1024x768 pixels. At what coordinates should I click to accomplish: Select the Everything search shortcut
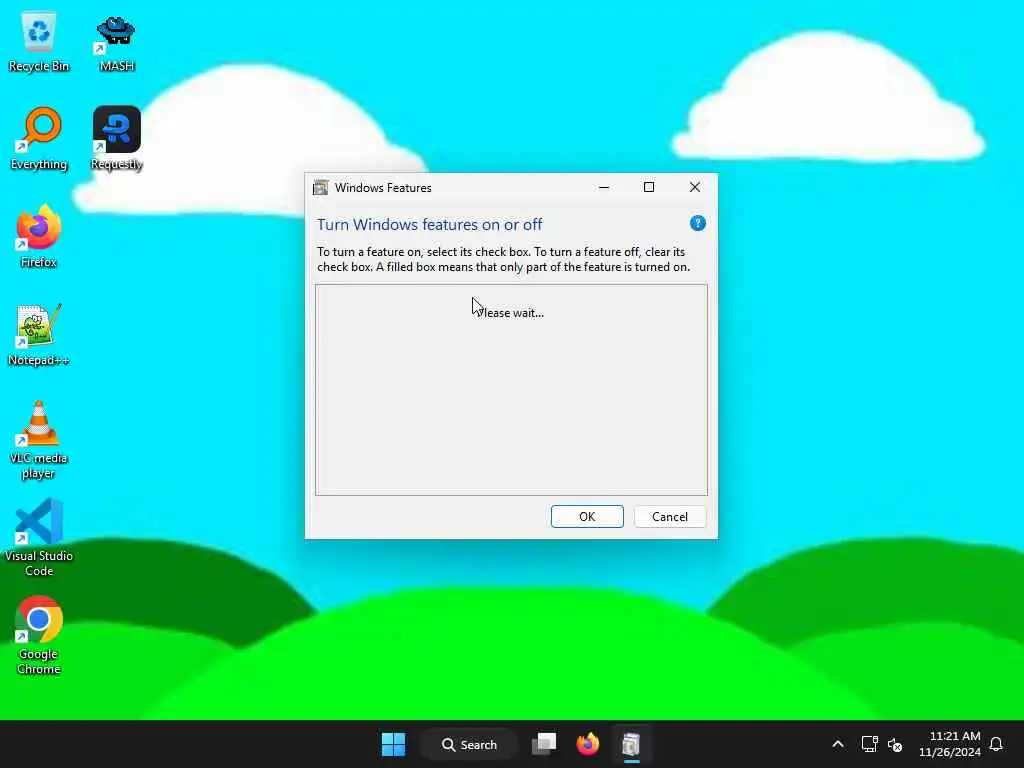click(x=39, y=139)
